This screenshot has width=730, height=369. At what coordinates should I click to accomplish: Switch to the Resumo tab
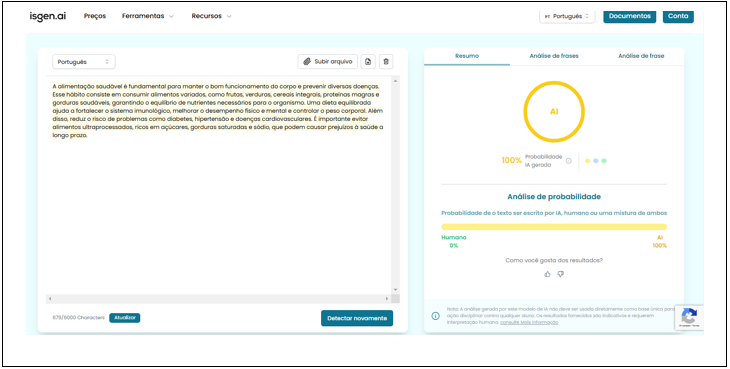click(x=467, y=56)
